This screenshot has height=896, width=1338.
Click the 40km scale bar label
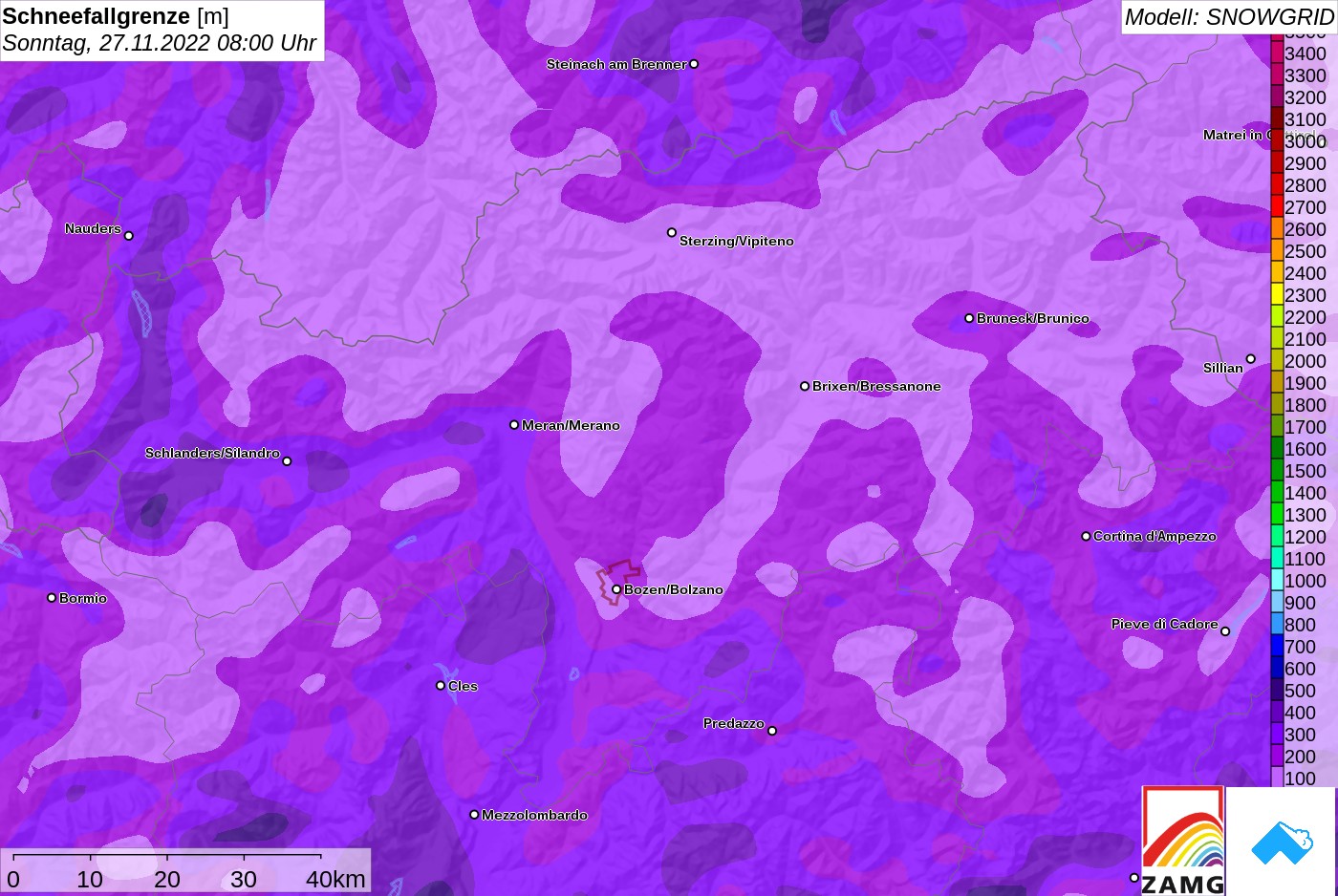click(x=335, y=879)
